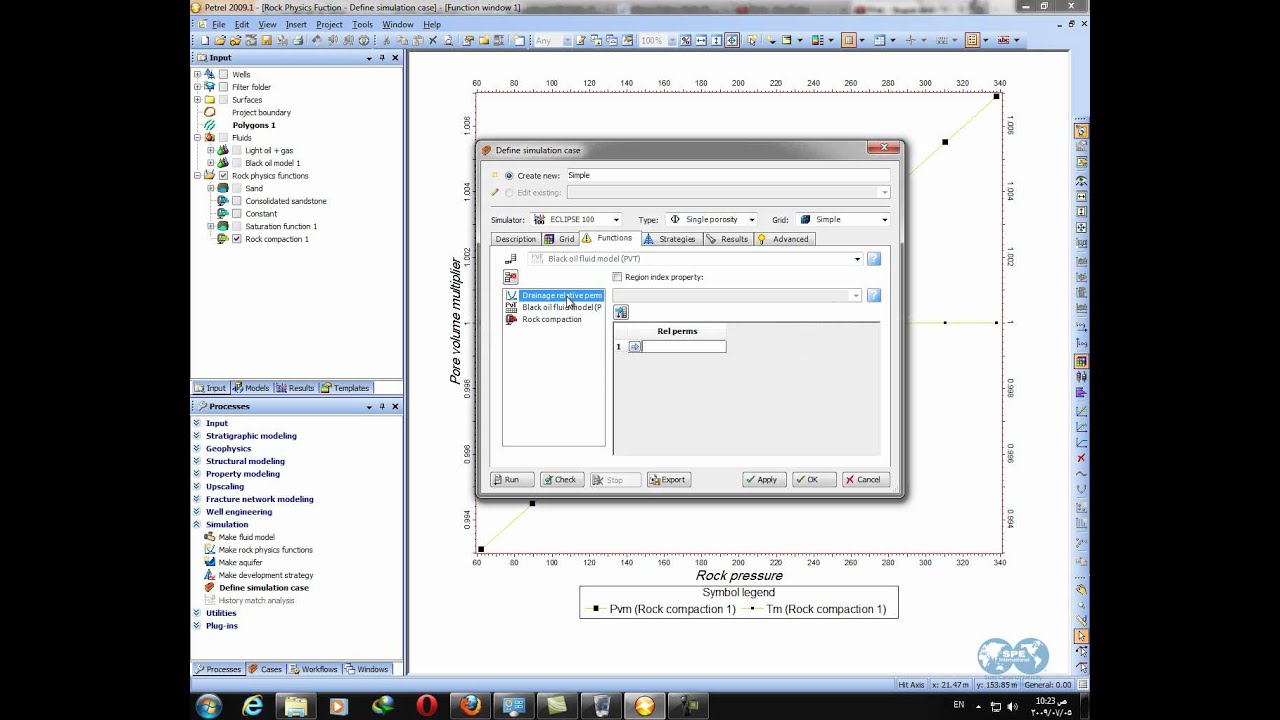1280x720 pixels.
Task: Switch to the Advanced tab
Action: tap(784, 239)
